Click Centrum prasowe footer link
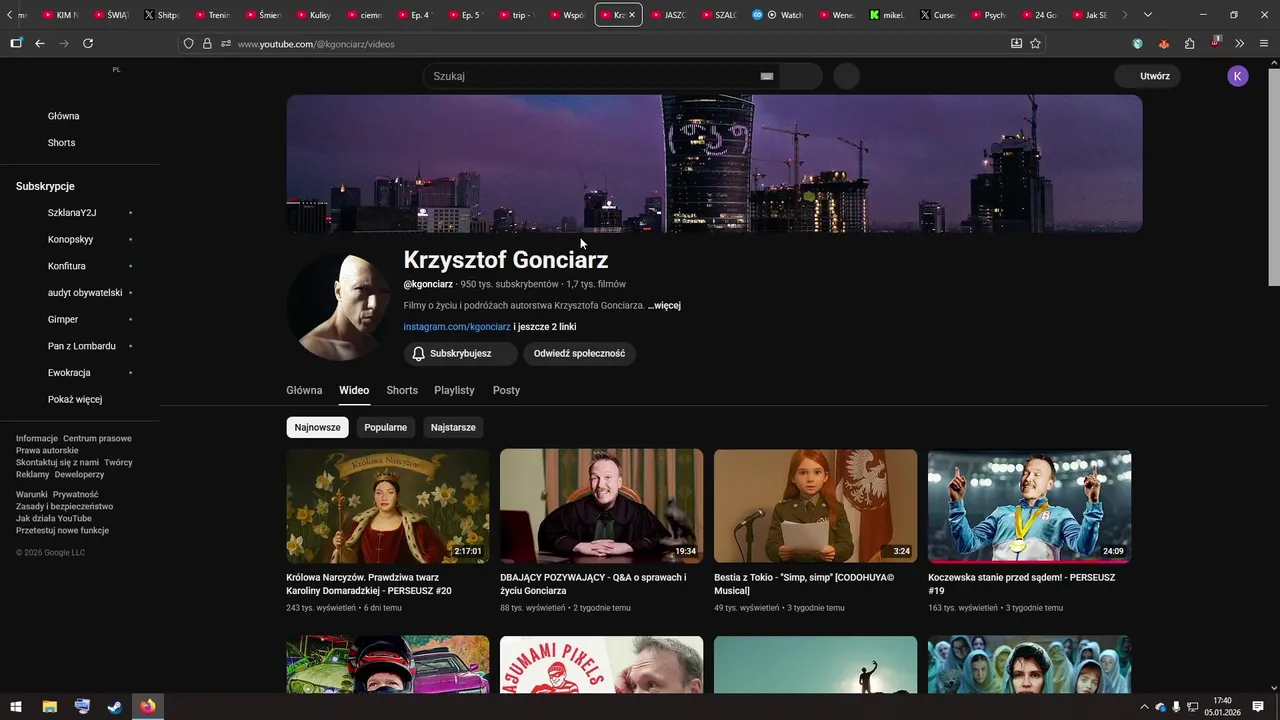The image size is (1280, 720). click(x=97, y=439)
